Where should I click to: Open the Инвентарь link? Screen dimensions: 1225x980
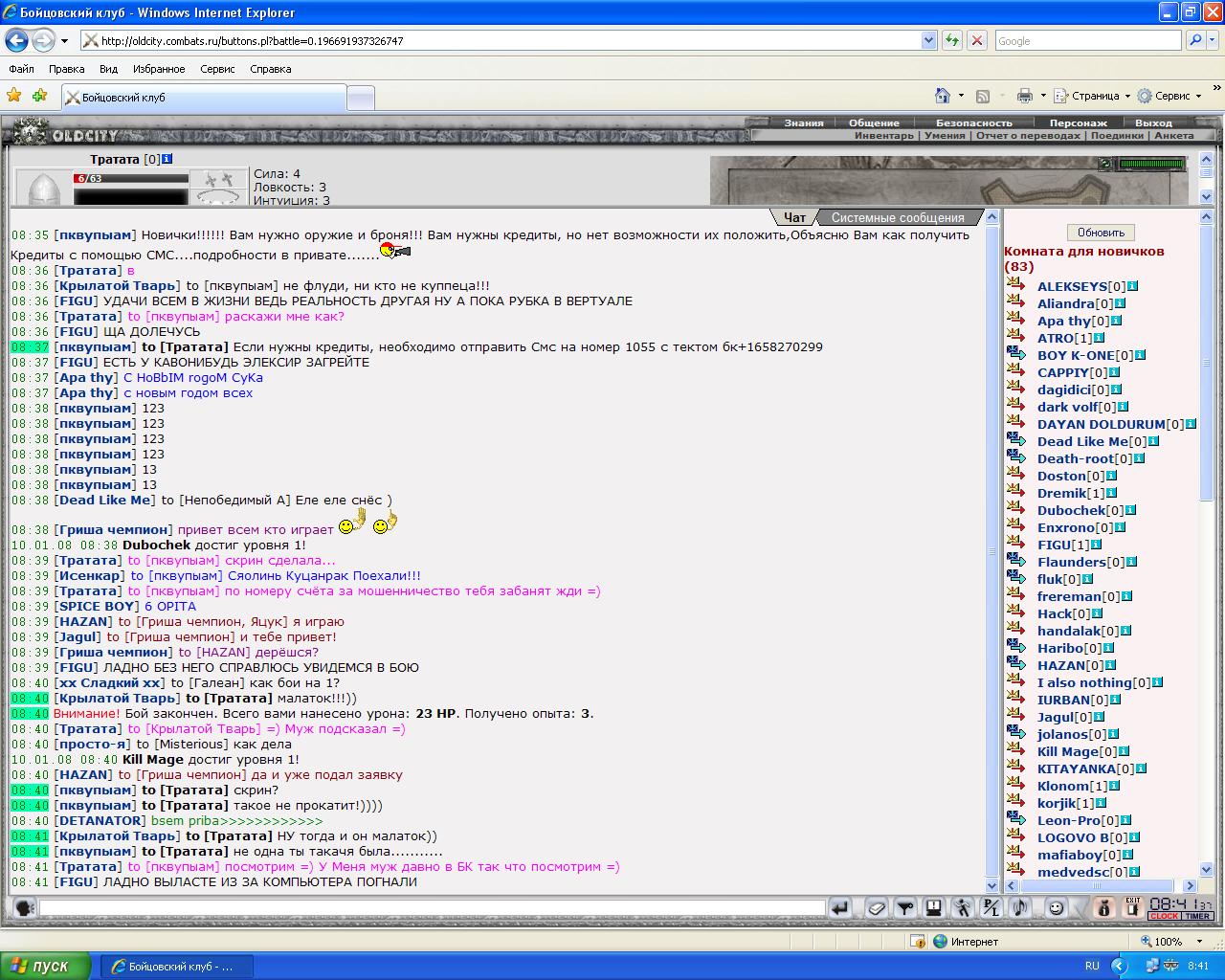[x=884, y=136]
